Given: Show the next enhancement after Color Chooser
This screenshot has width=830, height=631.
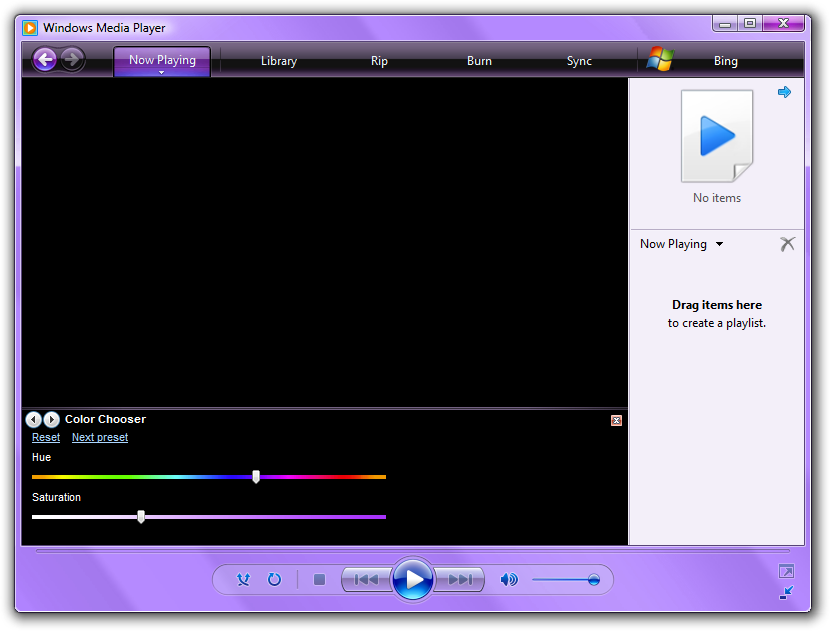Looking at the screenshot, I should (x=52, y=420).
